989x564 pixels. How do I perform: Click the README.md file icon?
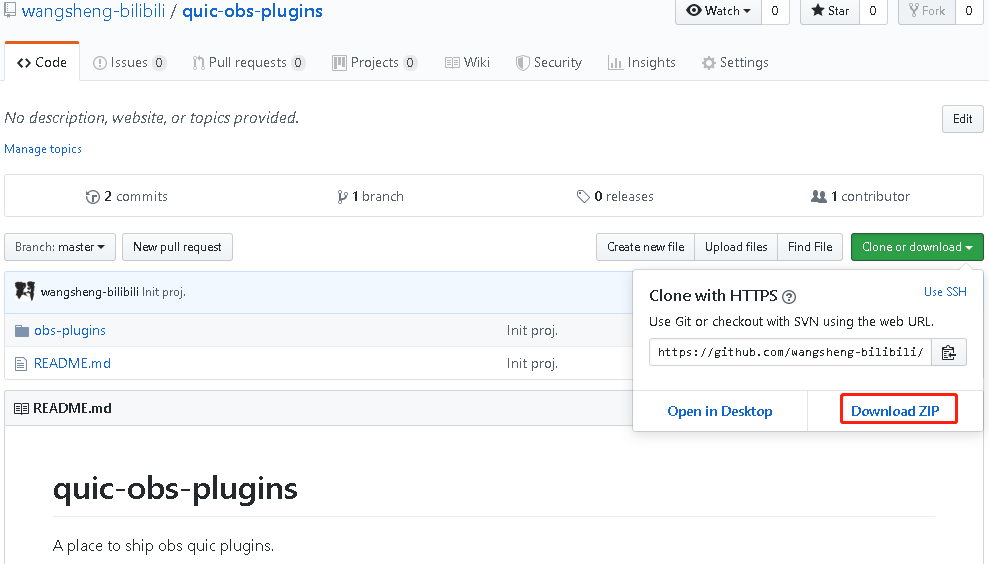pyautogui.click(x=21, y=363)
